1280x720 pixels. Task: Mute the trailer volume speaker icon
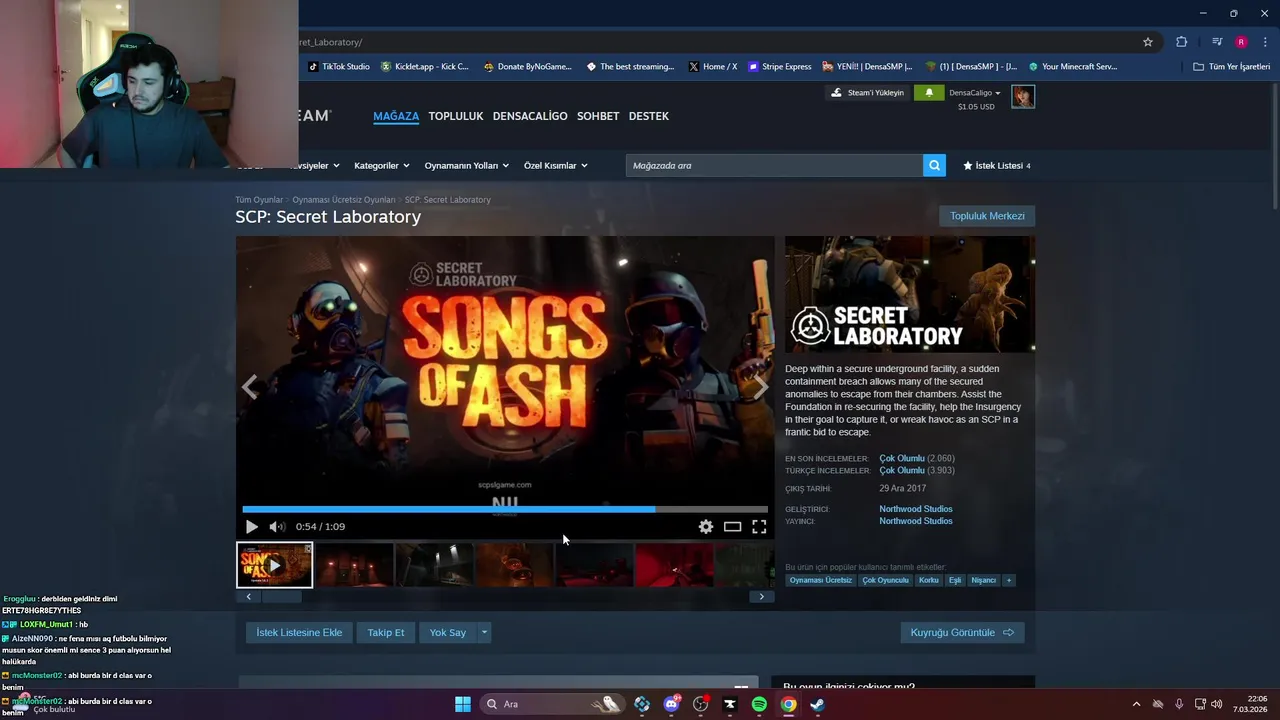click(277, 527)
